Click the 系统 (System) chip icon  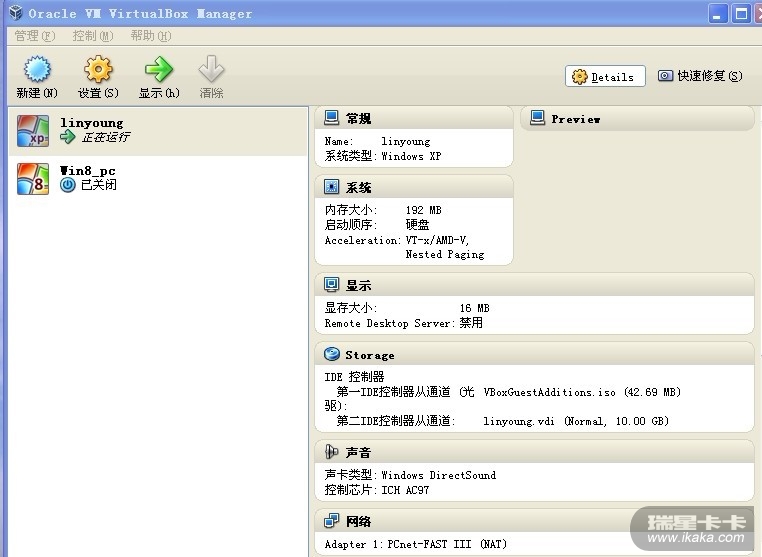(331, 187)
